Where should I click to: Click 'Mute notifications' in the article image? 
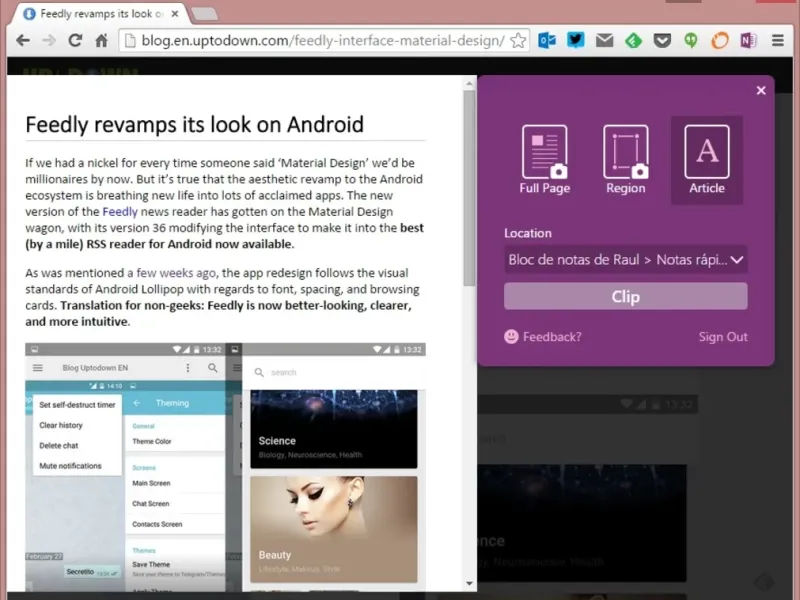[70, 466]
